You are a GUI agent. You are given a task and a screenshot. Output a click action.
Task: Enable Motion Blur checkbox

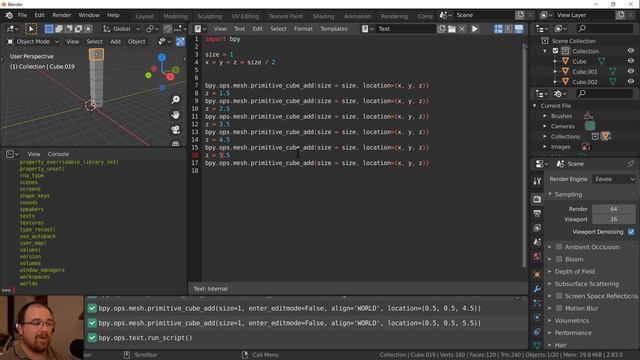(x=559, y=308)
